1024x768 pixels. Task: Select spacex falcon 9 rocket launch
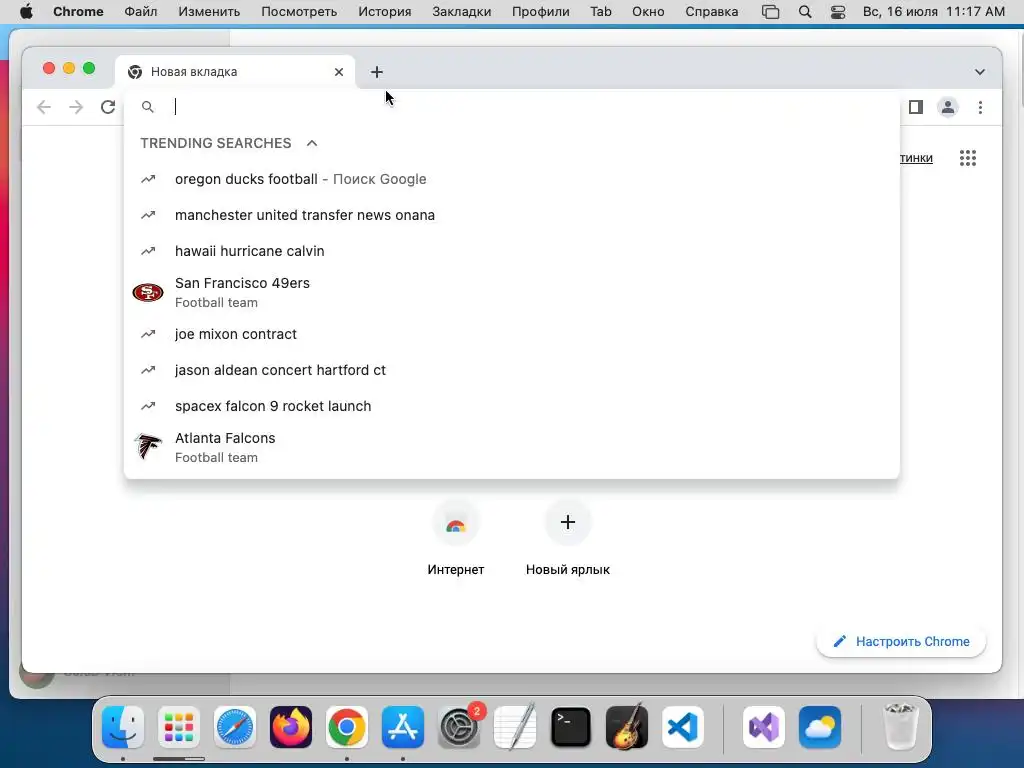point(511,406)
